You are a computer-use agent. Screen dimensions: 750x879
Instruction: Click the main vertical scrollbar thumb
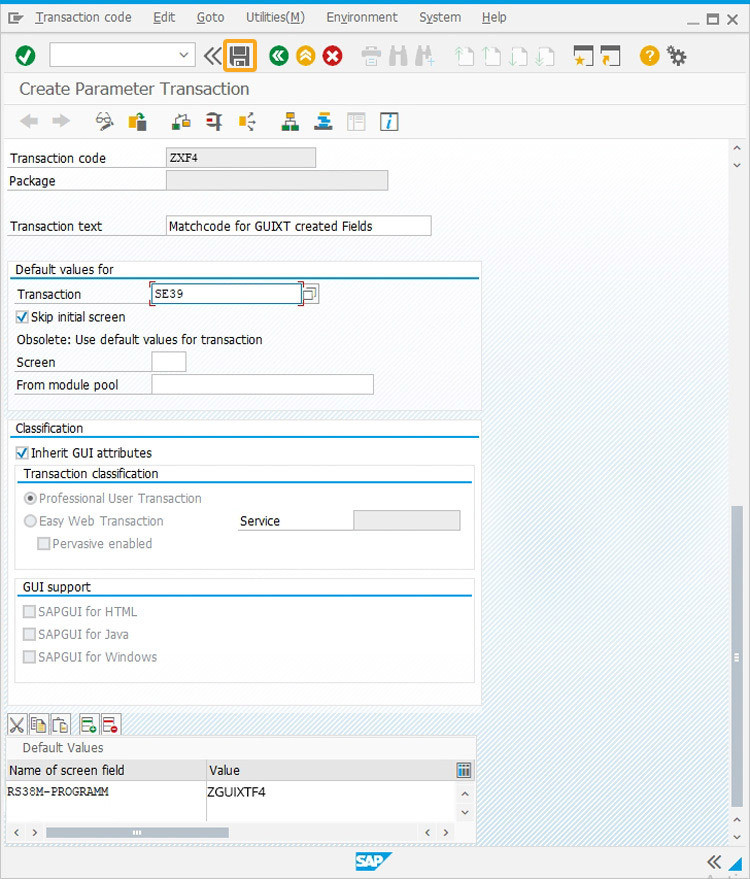[x=737, y=656]
